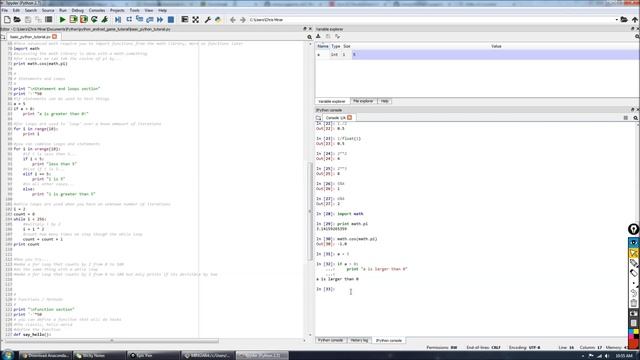Click the IPython In [33] prompt line

326,289
